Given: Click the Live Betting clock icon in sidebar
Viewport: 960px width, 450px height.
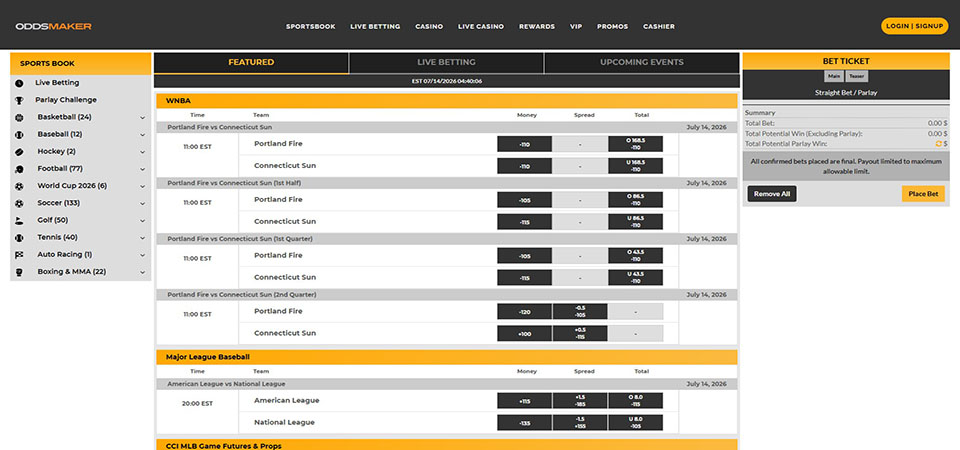Looking at the screenshot, I should 20,83.
